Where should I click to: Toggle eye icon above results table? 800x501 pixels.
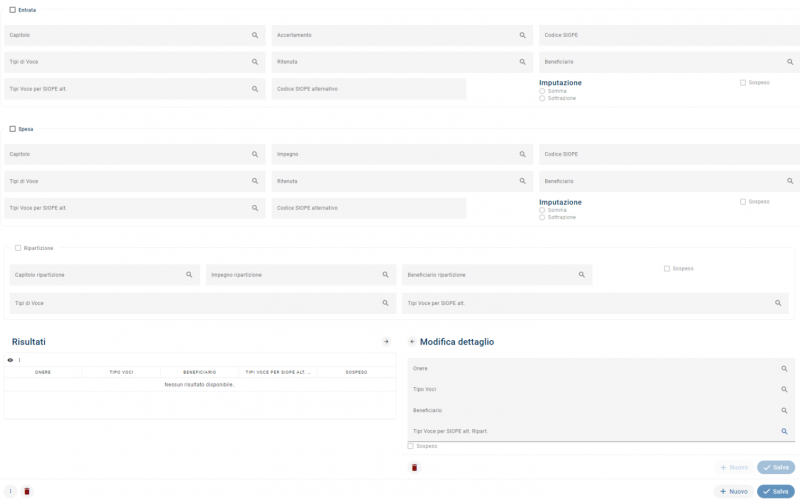click(10, 360)
